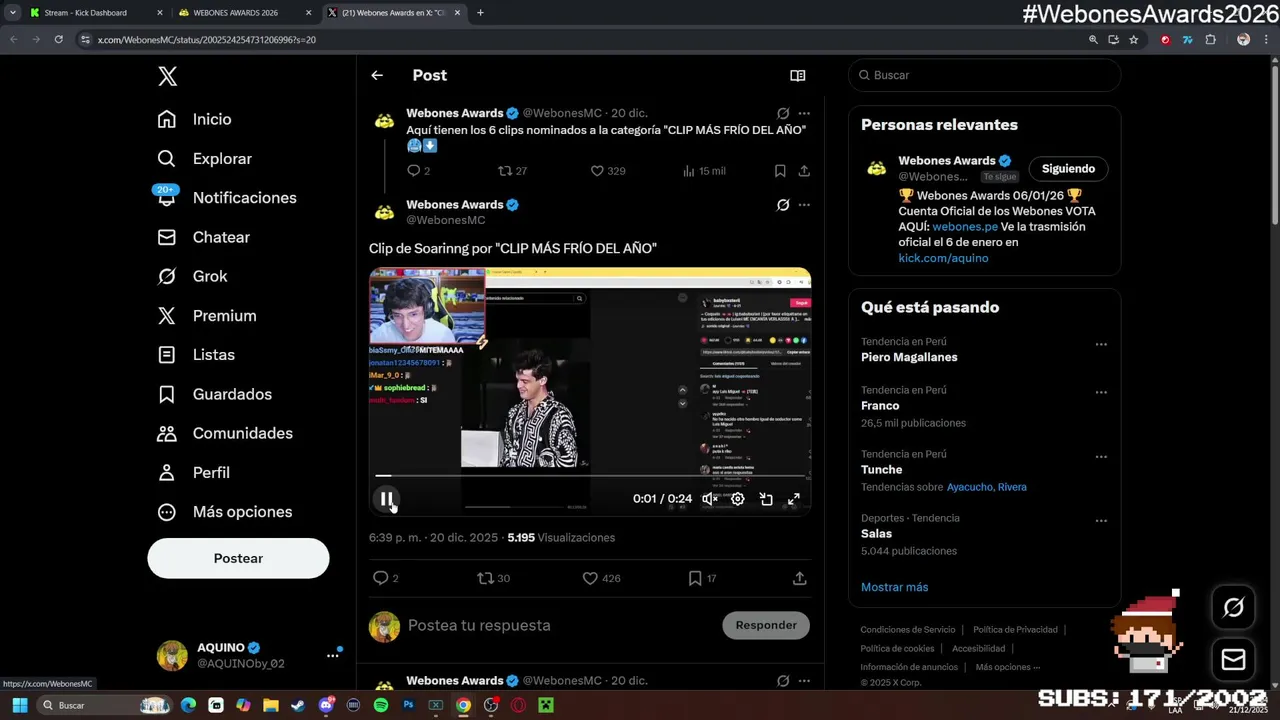
Task: Bookmark the first post by Webones Awards
Action: click(780, 171)
